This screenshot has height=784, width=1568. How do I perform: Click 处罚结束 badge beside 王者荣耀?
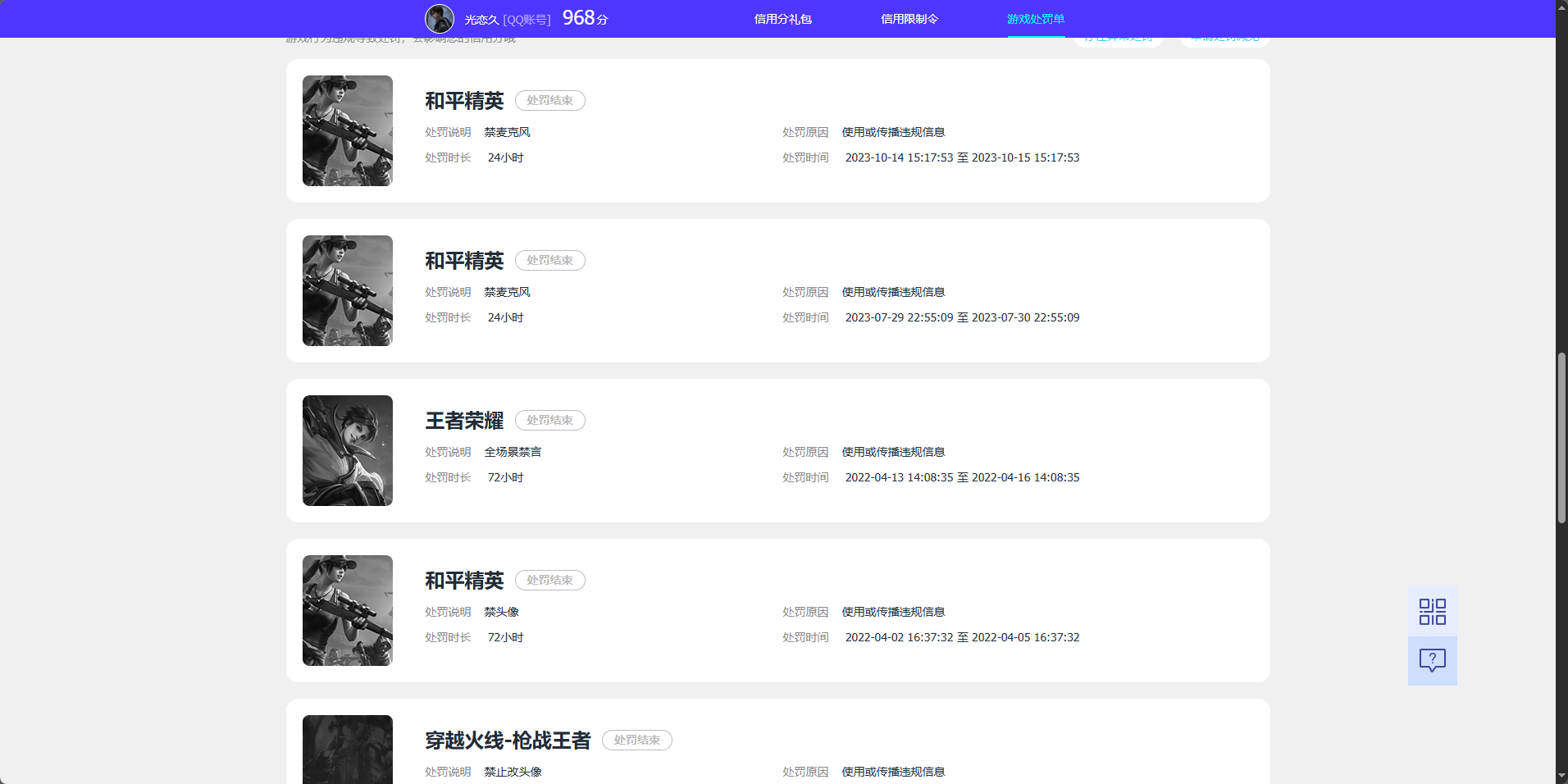(549, 420)
